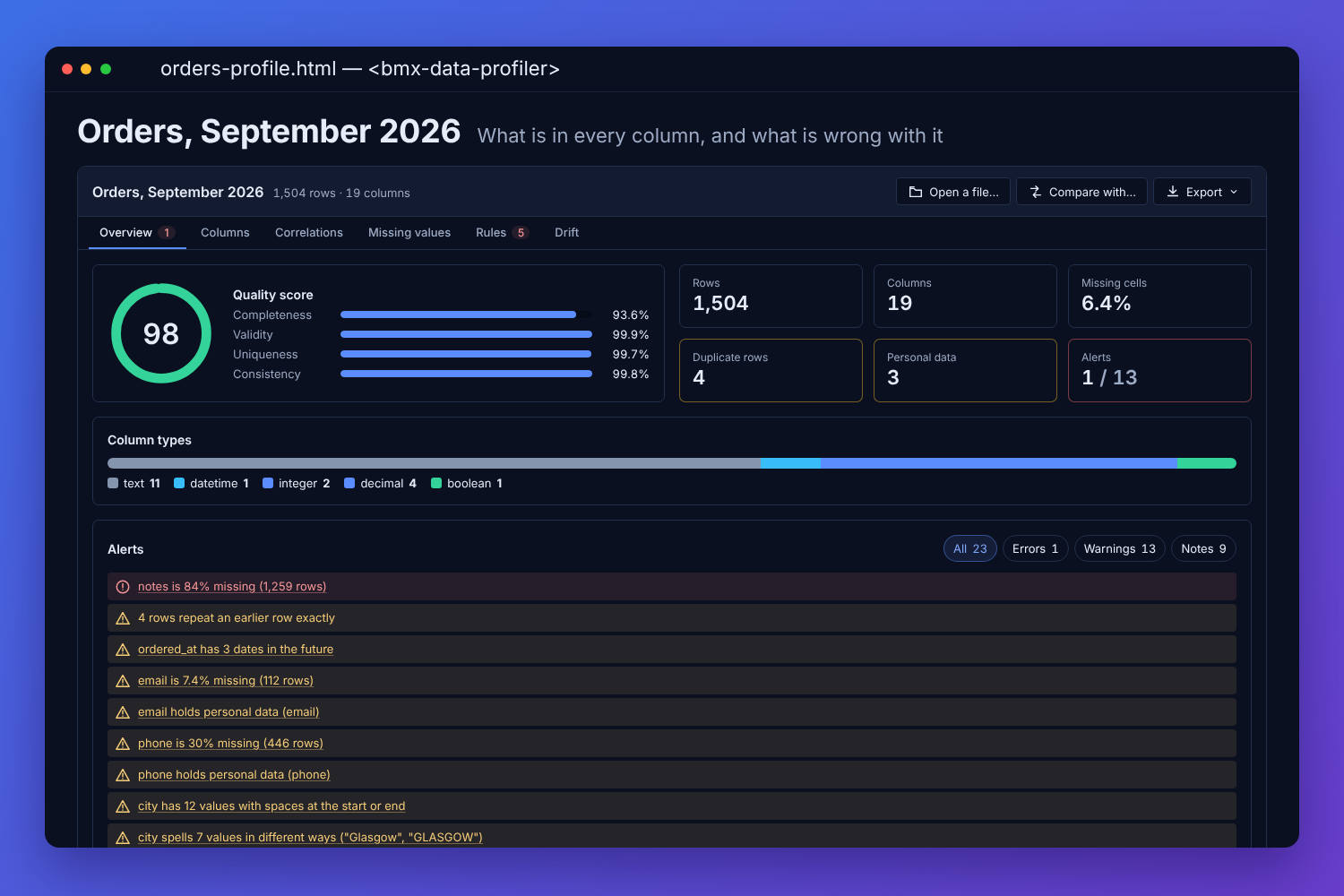Open the email 7.4% missing link

tap(226, 681)
